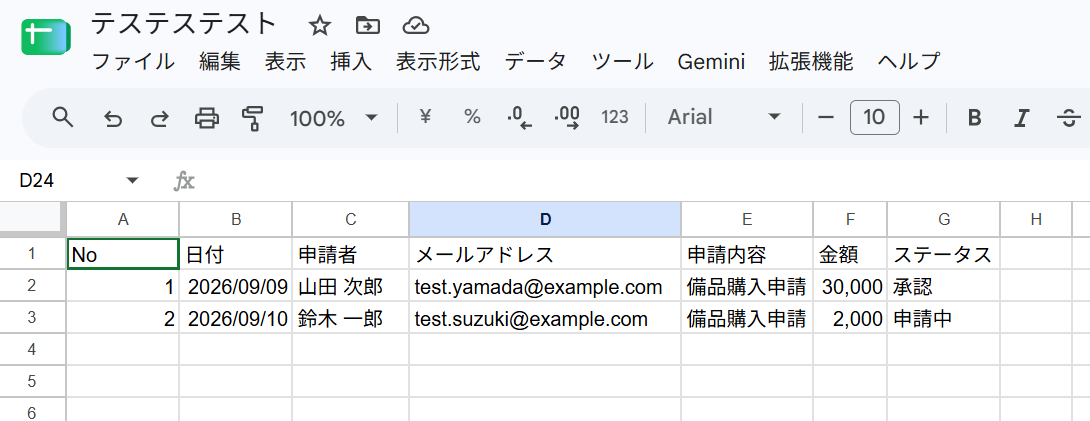Check cloud save status icon
Screen dimensions: 1090x421
click(x=416, y=26)
